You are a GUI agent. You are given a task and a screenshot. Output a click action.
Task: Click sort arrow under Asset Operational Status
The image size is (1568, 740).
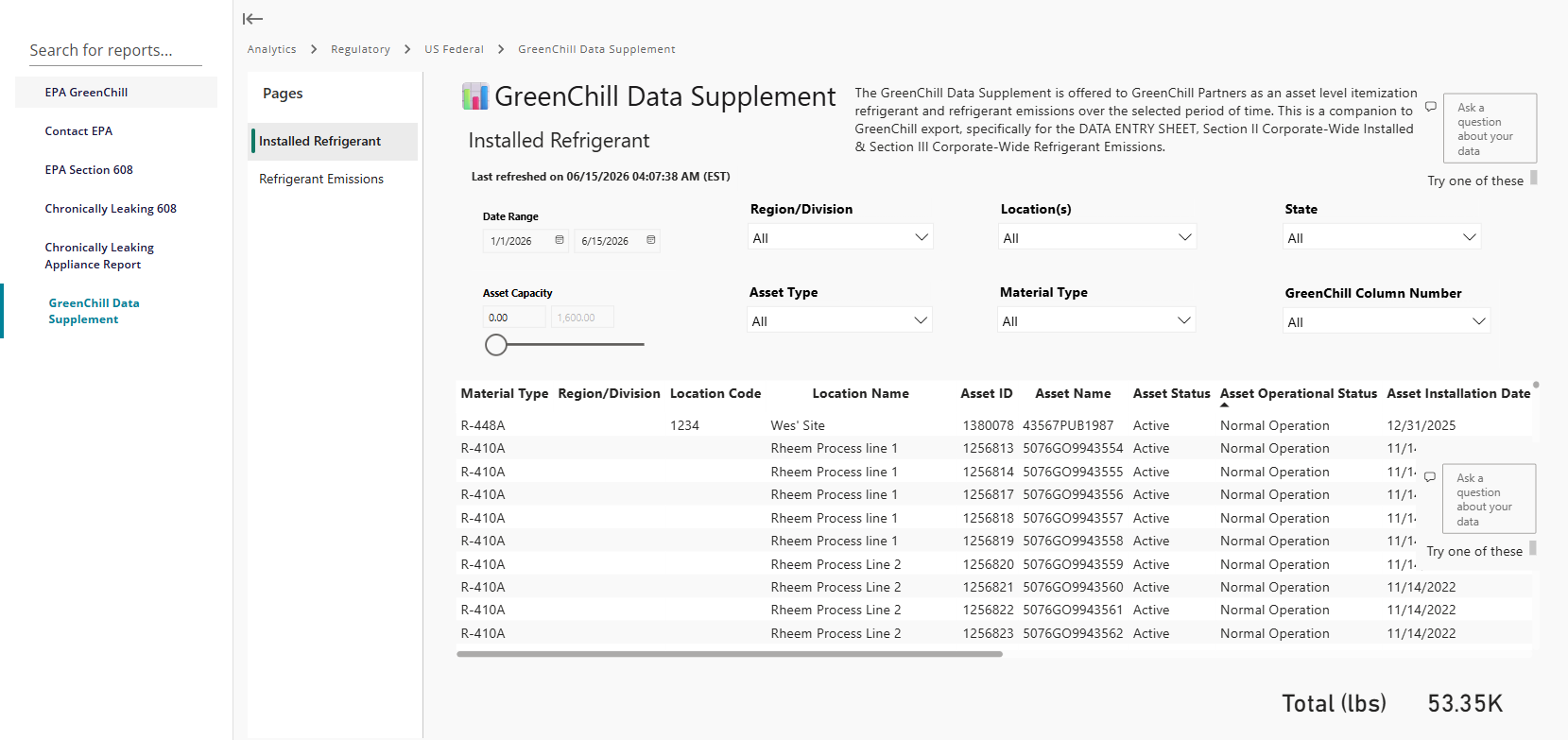[x=1225, y=405]
